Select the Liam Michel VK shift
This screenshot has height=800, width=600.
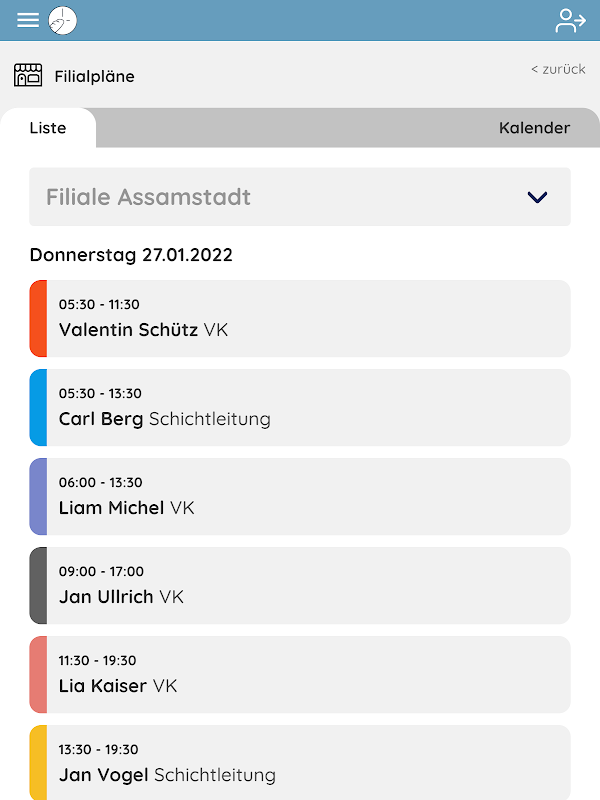[x=300, y=496]
